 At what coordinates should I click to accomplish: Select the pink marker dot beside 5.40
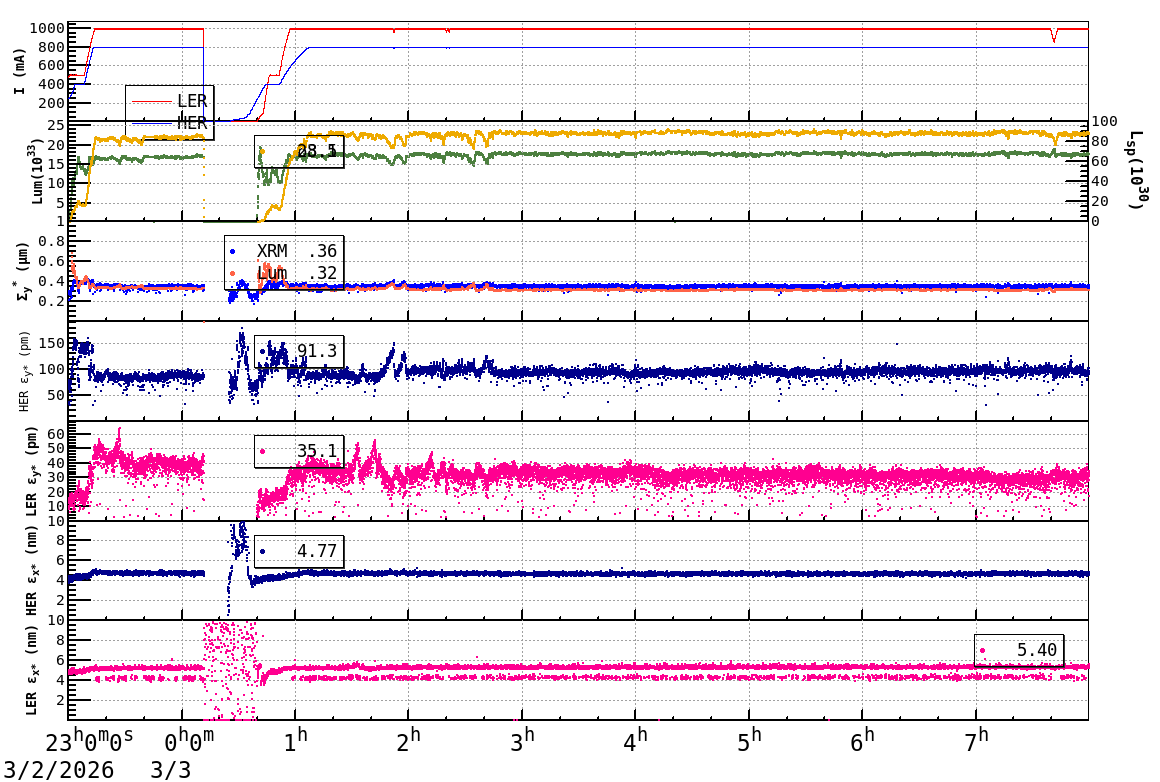(x=982, y=651)
